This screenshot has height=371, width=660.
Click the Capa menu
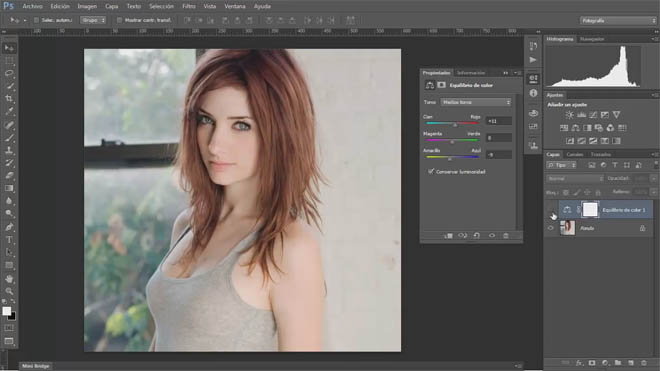click(x=112, y=6)
